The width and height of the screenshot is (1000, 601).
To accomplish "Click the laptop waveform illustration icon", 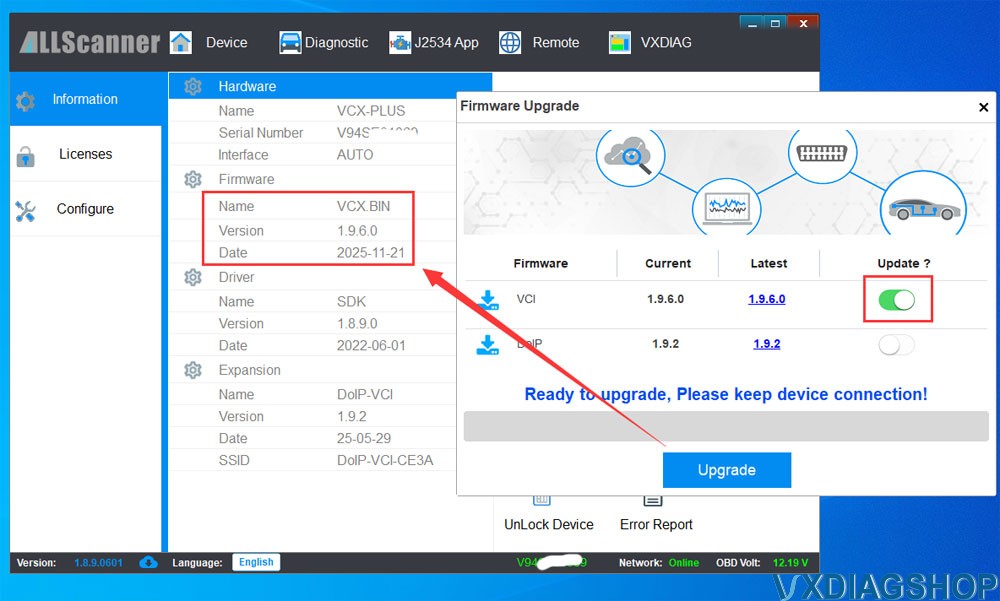I will (726, 207).
